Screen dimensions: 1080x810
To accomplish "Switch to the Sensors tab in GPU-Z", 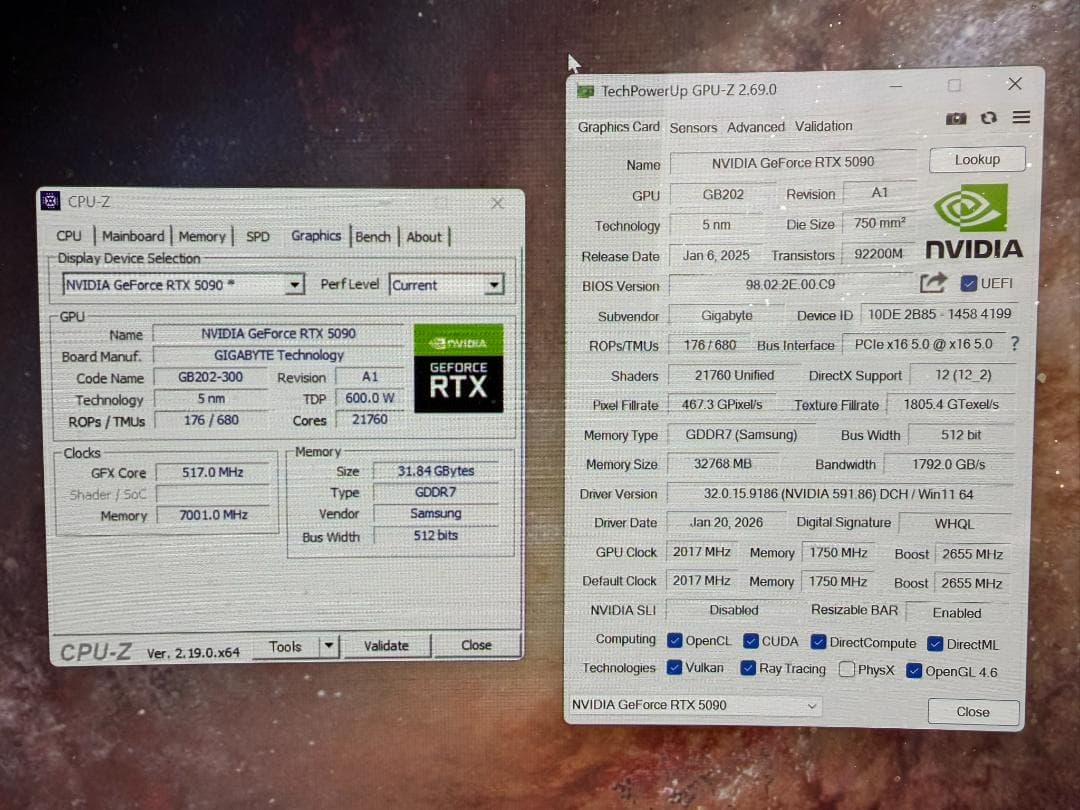I will (693, 127).
